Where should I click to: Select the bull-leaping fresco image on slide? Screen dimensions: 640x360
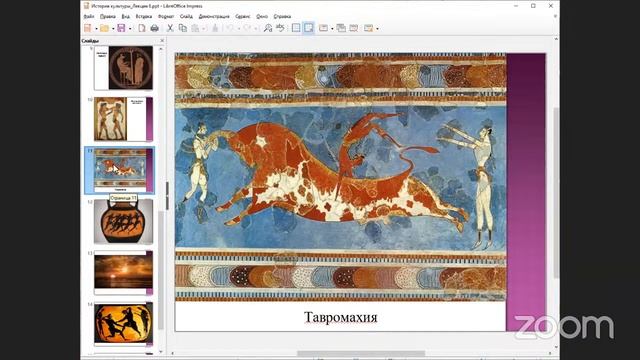(x=340, y=177)
